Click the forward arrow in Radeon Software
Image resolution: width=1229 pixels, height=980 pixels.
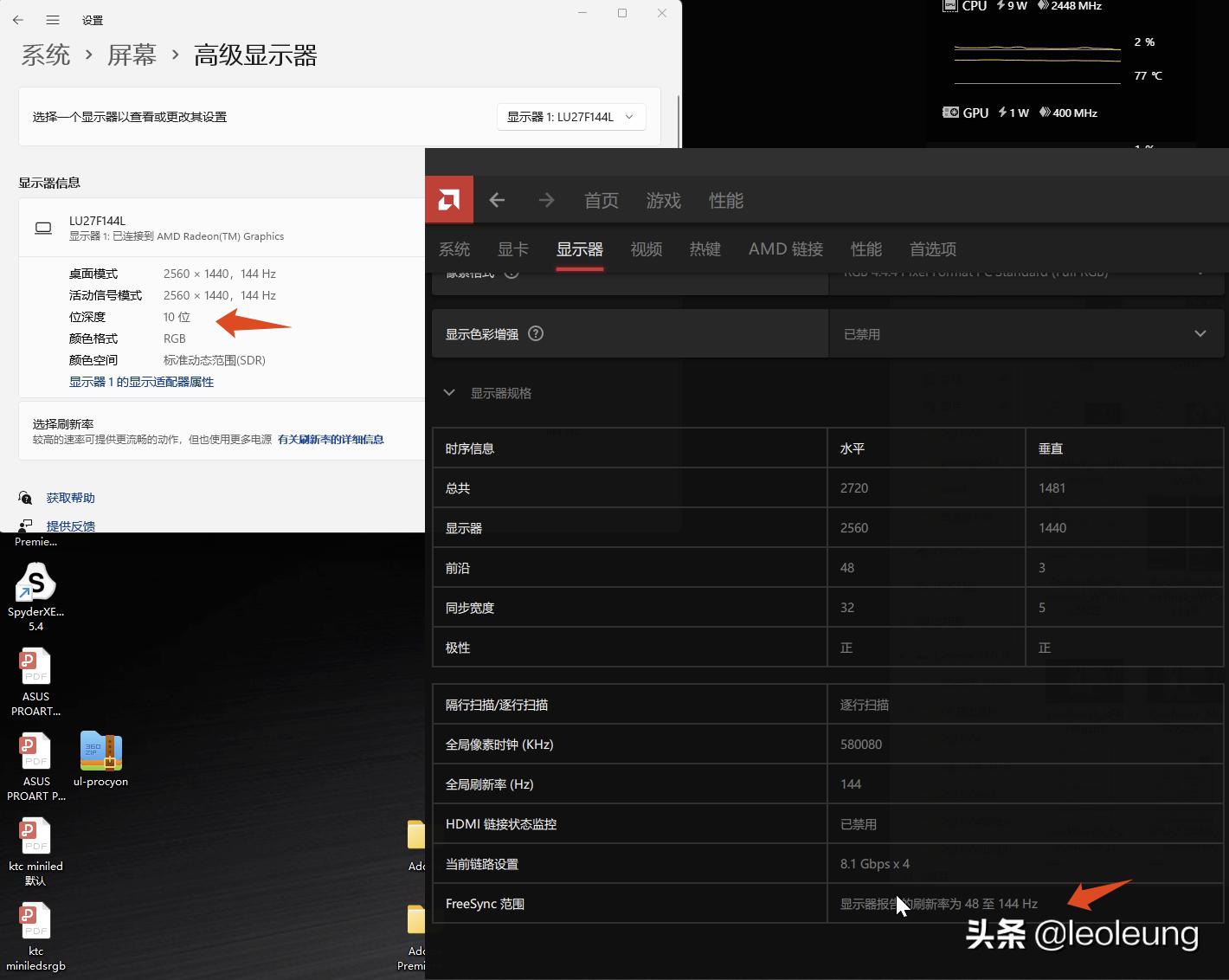point(546,199)
